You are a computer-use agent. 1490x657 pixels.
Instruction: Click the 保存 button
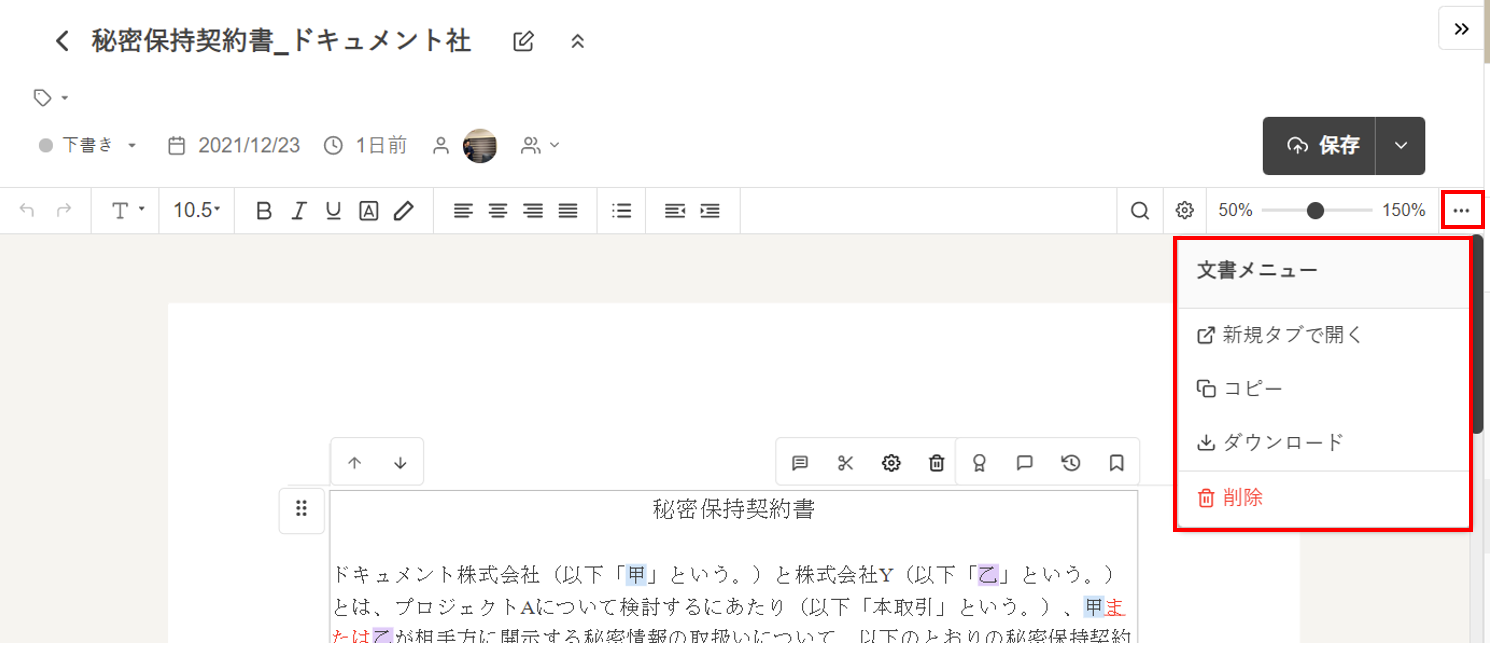tap(1320, 146)
